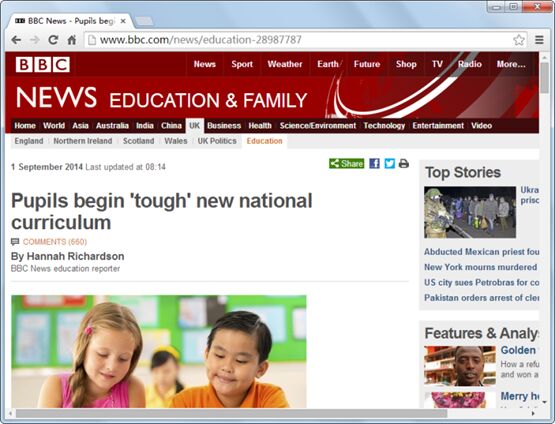
Task: Click Pakistan orders arrest link
Action: coord(481,298)
